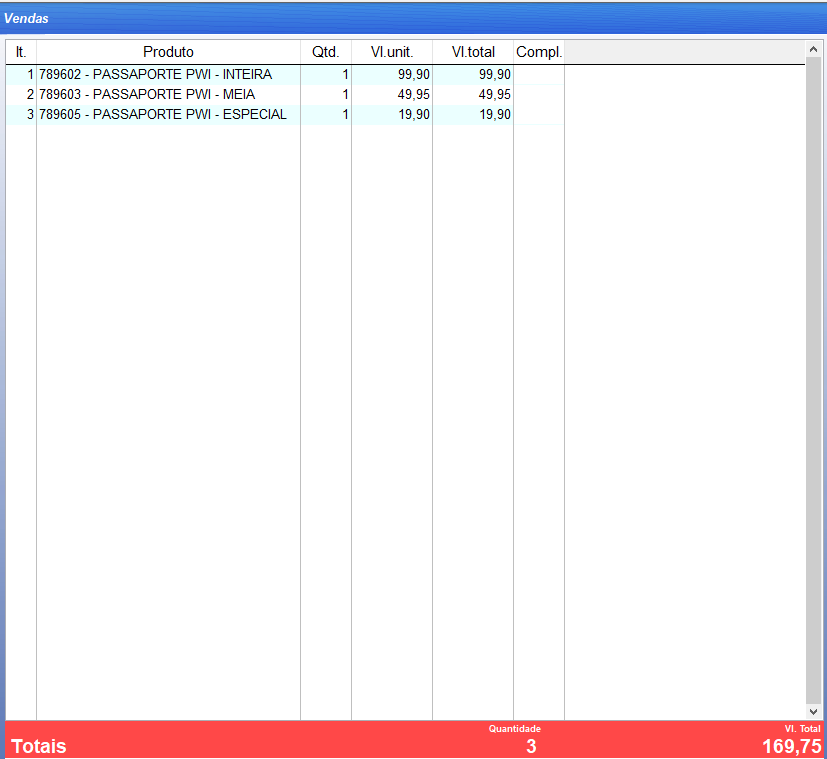The height and width of the screenshot is (759, 827).
Task: Click the vertical scrollbar track
Action: pyautogui.click(x=813, y=380)
